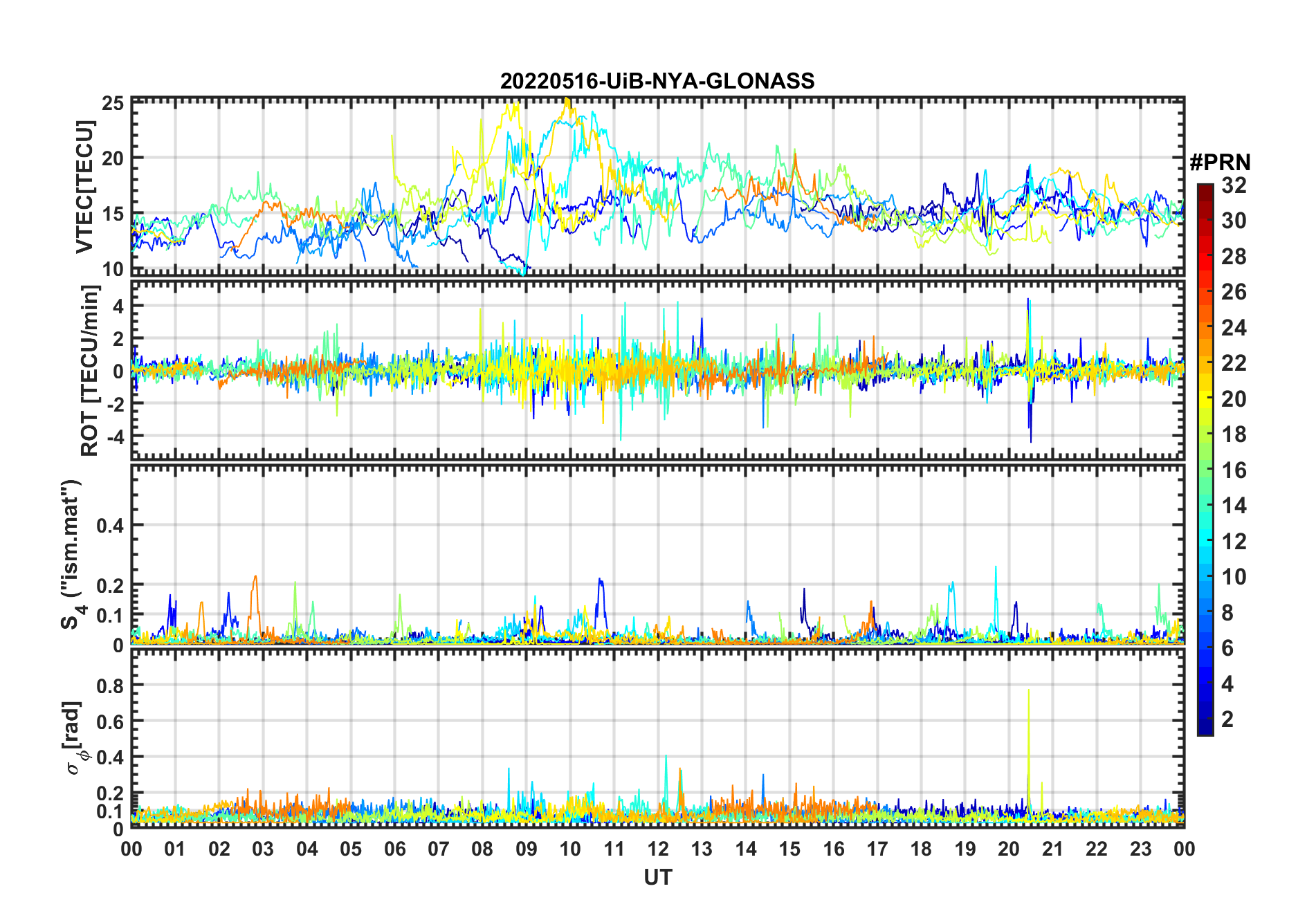Image resolution: width=1316 pixels, height=920 pixels.
Task: Select the 15 hour tick on UT axis
Action: click(789, 849)
